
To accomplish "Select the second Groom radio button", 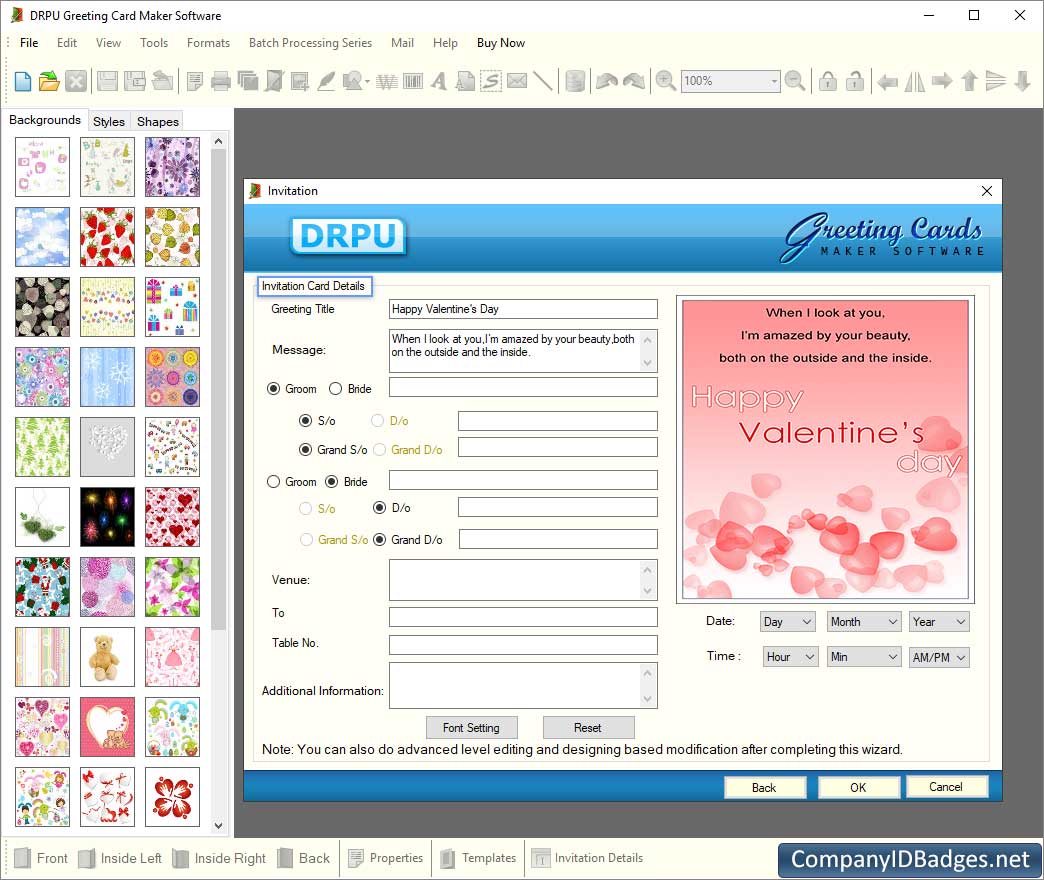I will tap(273, 481).
